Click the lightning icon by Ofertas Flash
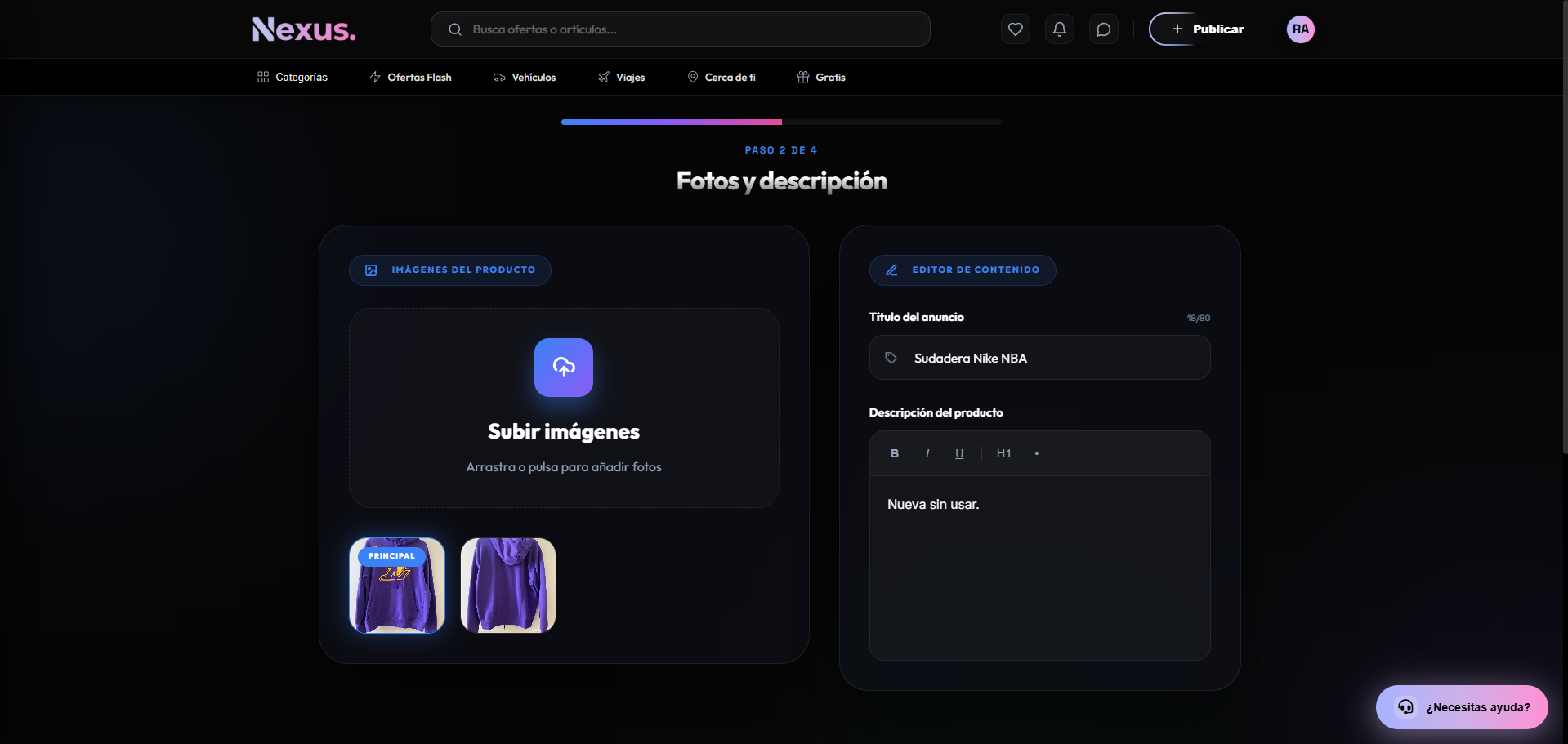Screen dimensions: 1568x744 pyautogui.click(x=375, y=77)
